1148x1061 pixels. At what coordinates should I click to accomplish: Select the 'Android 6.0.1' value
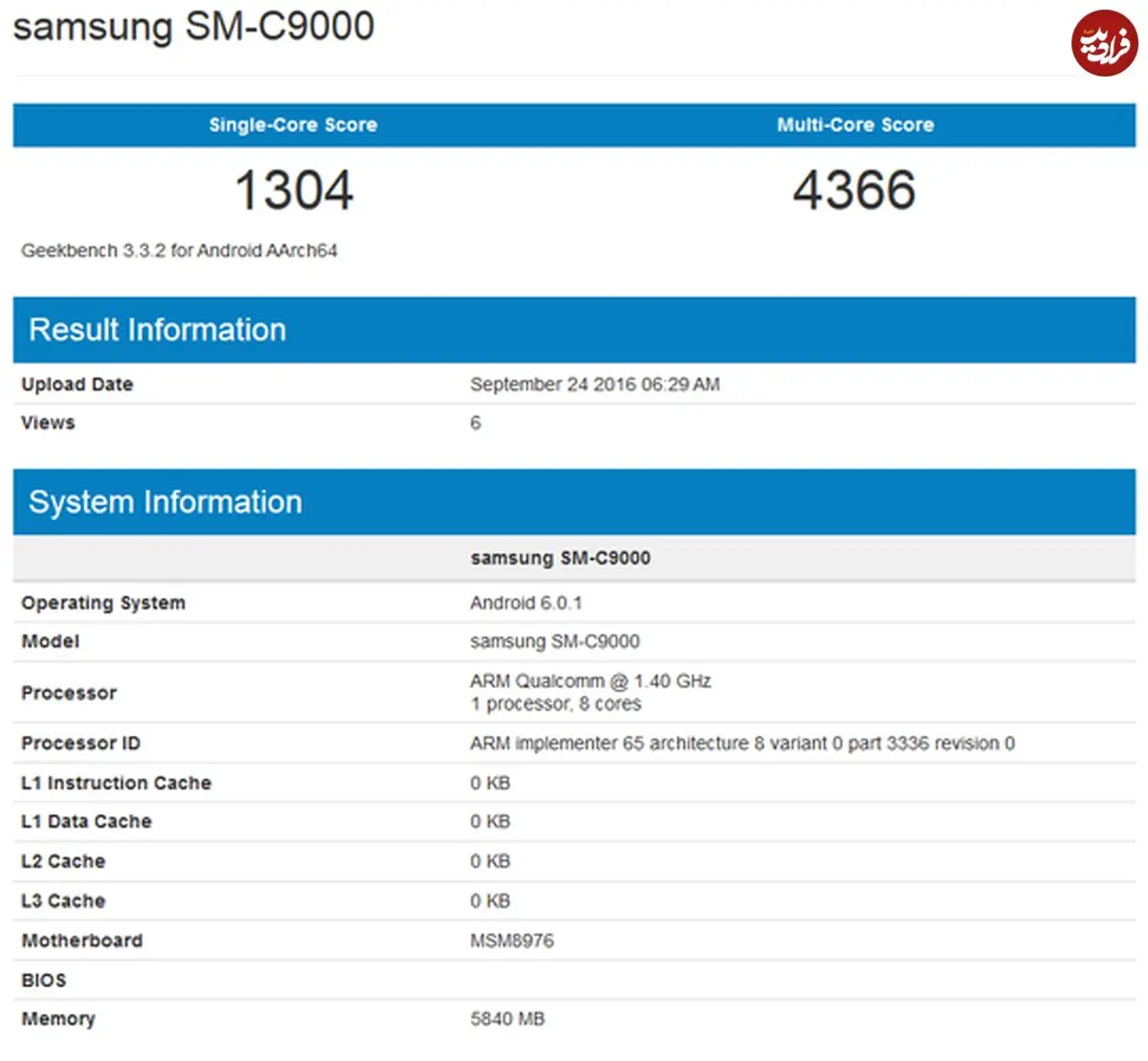pos(526,603)
